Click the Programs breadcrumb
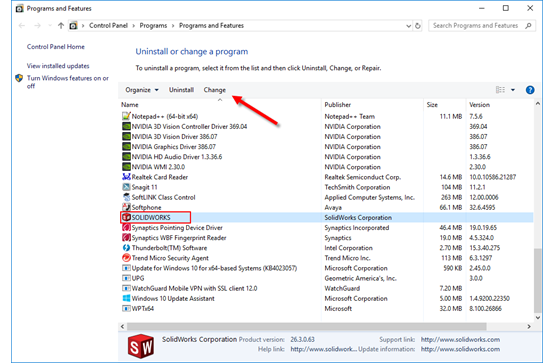555x363 pixels. [153, 25]
